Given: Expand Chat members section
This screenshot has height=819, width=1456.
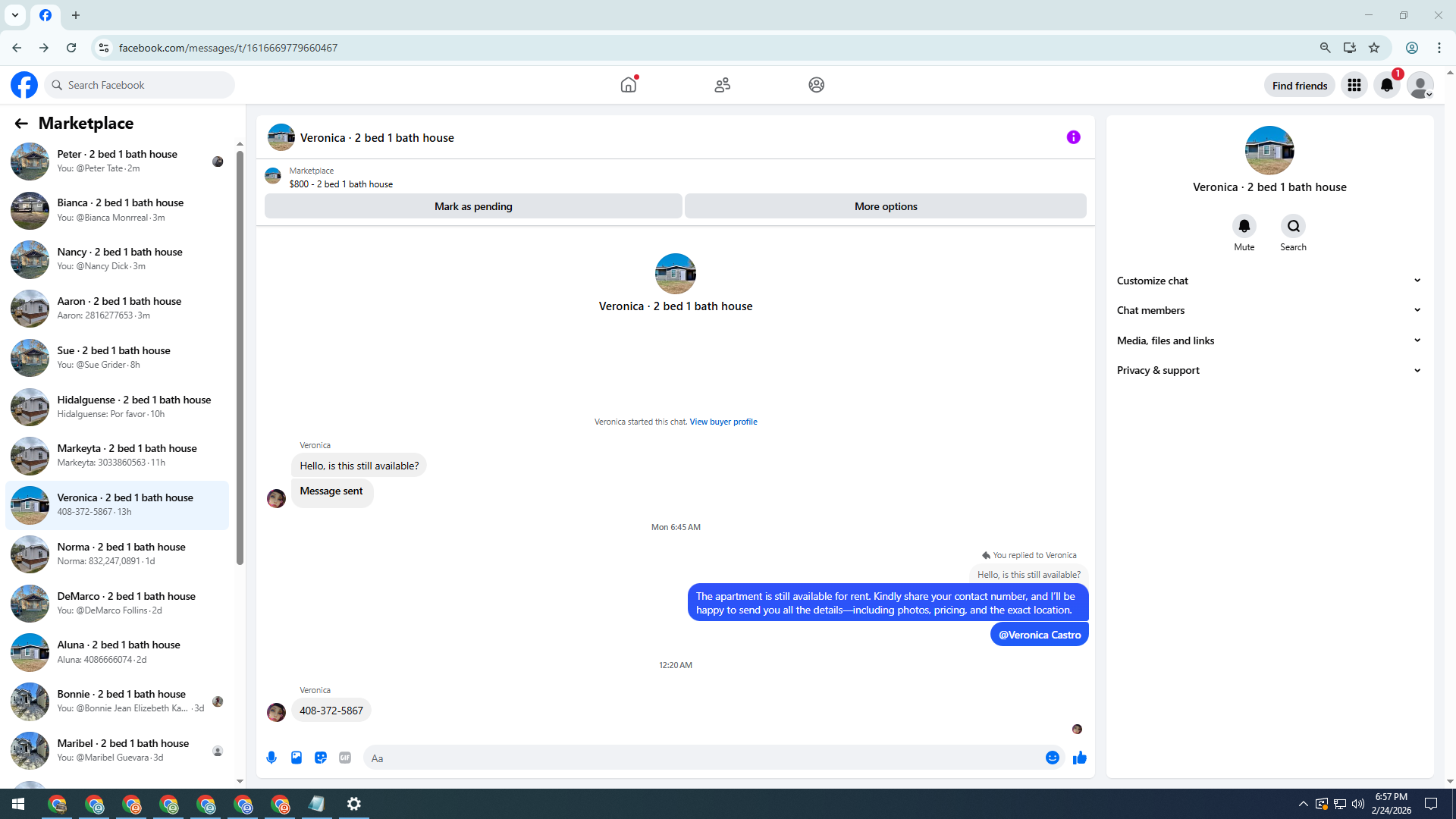Looking at the screenshot, I should [1268, 310].
